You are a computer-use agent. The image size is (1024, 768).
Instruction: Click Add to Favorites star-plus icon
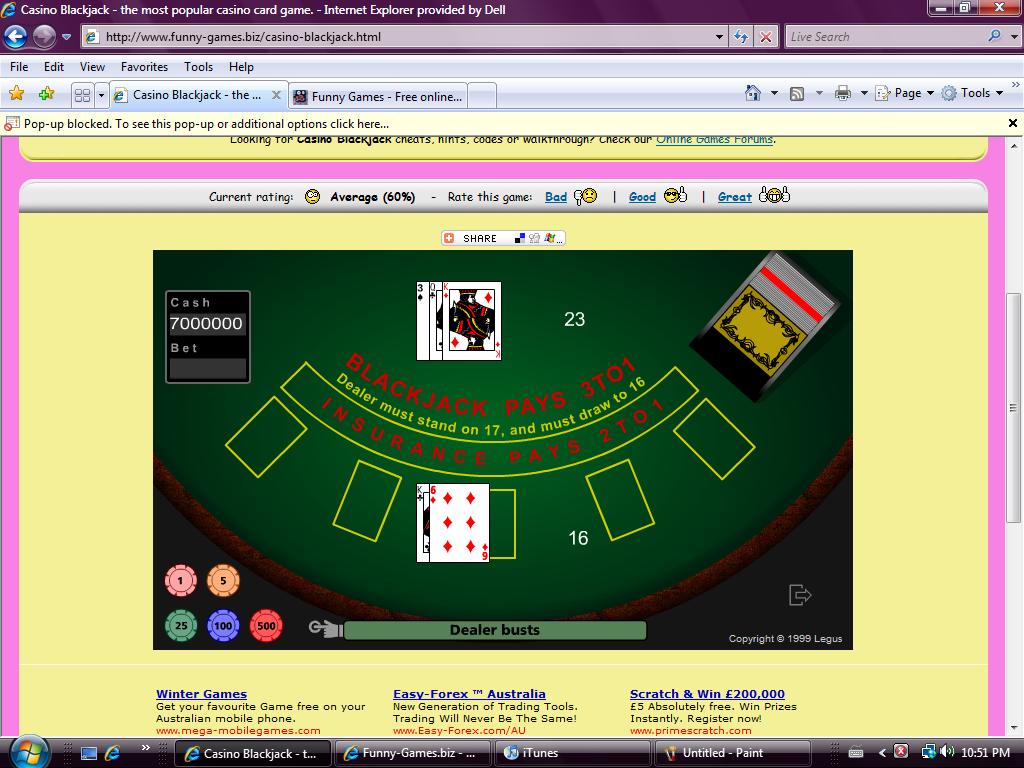(x=46, y=93)
